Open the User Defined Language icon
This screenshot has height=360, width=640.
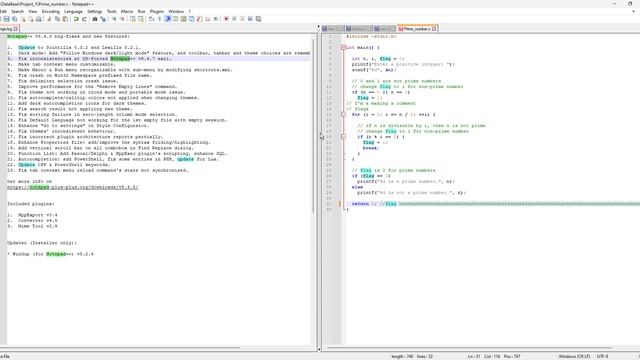pos(176,19)
